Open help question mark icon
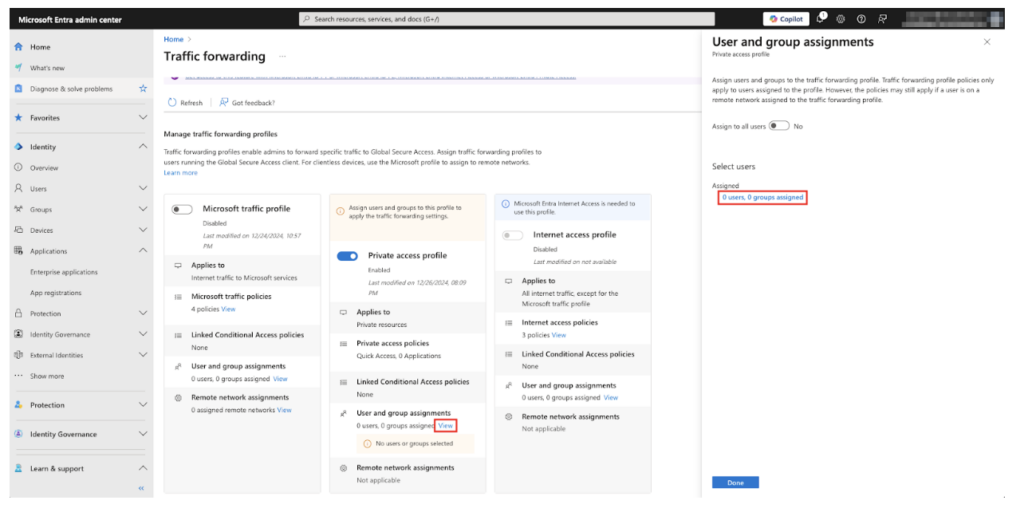 point(861,19)
